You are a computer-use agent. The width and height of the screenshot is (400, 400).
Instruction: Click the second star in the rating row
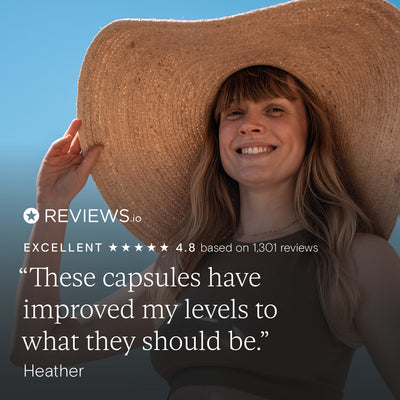pos(126,248)
